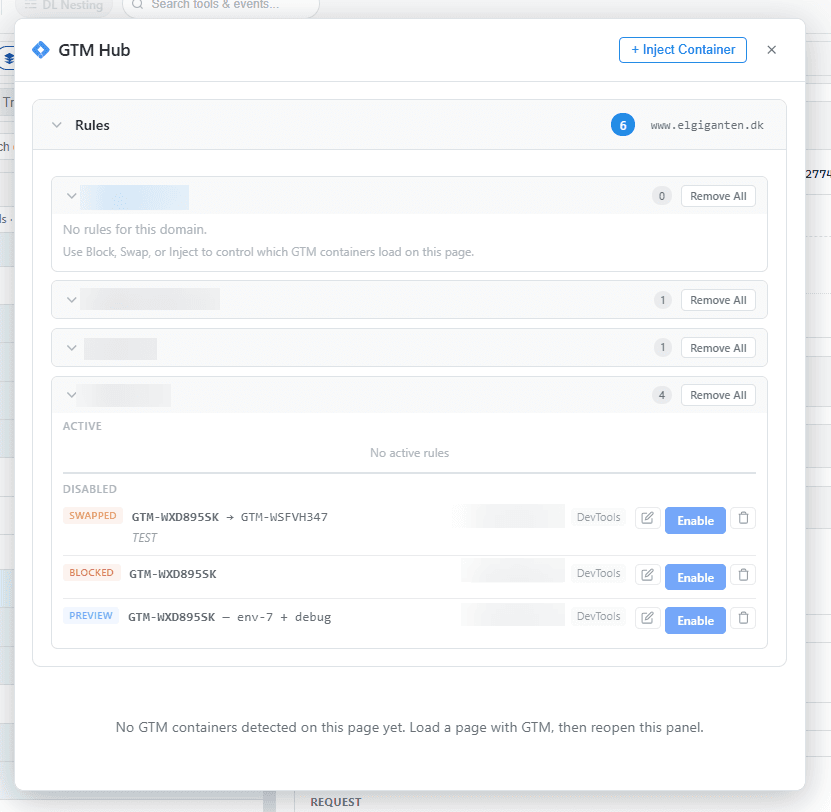Enable the BLOCKED GTM-WXD895SK rule

coord(695,577)
